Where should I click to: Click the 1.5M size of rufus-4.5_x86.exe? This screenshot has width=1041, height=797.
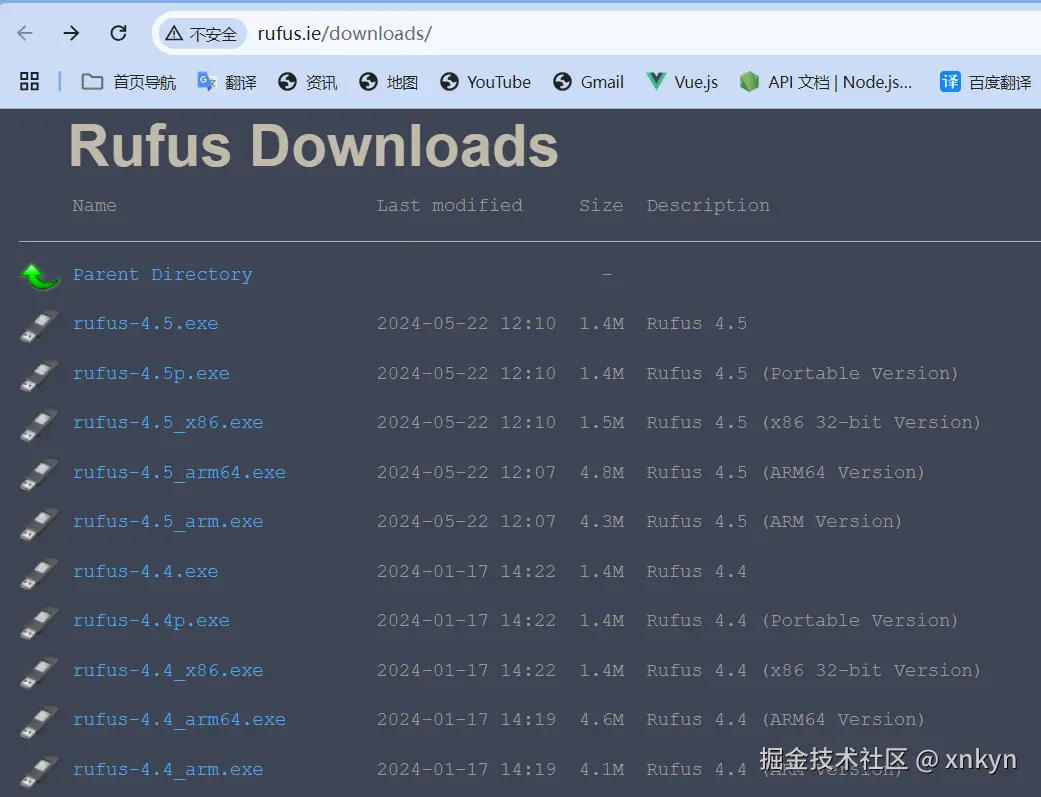tap(601, 423)
